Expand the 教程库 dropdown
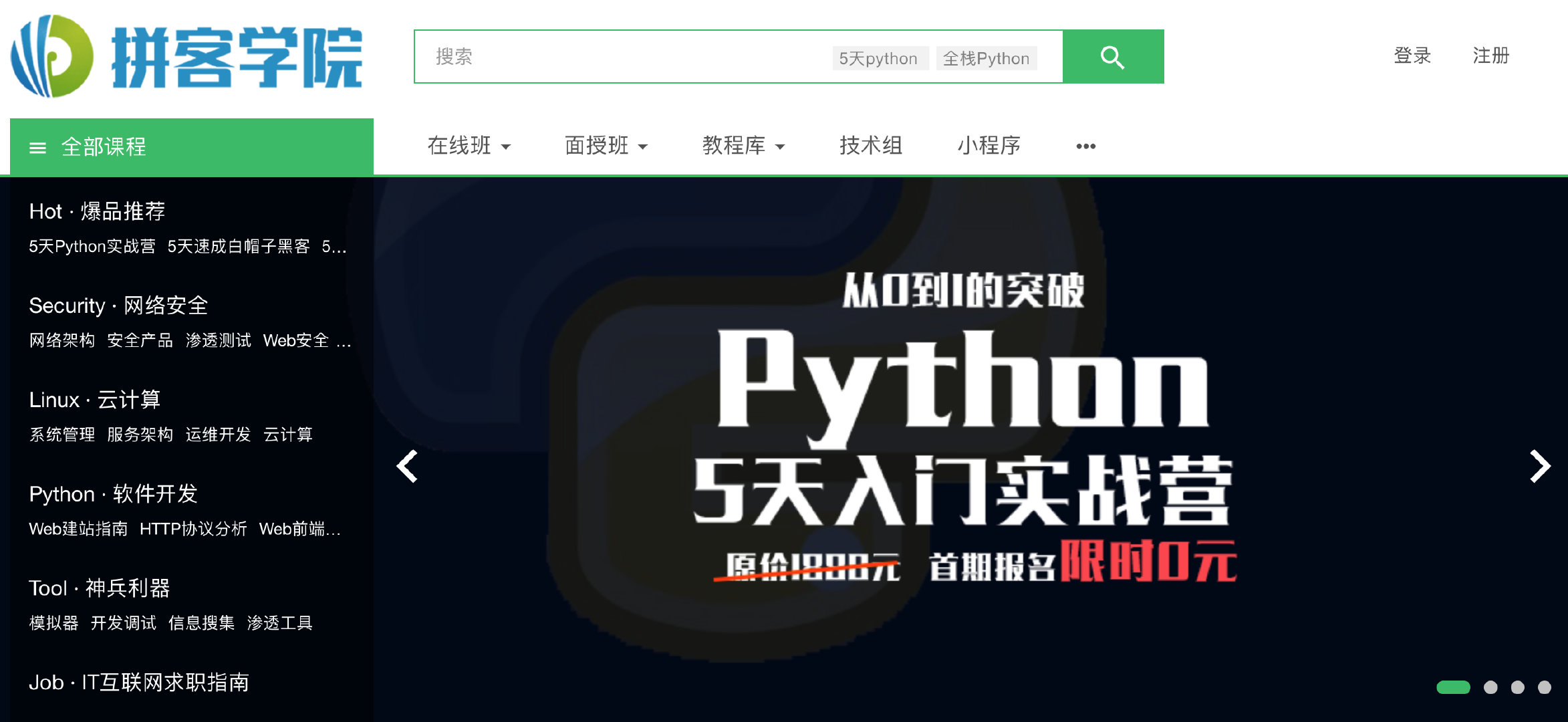The width and height of the screenshot is (1568, 722). pyautogui.click(x=743, y=145)
